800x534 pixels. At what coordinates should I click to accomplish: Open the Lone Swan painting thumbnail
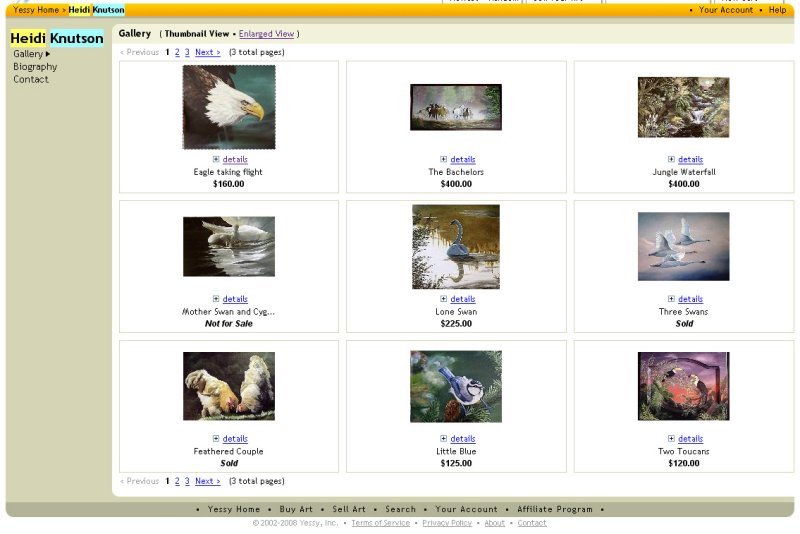coord(456,247)
